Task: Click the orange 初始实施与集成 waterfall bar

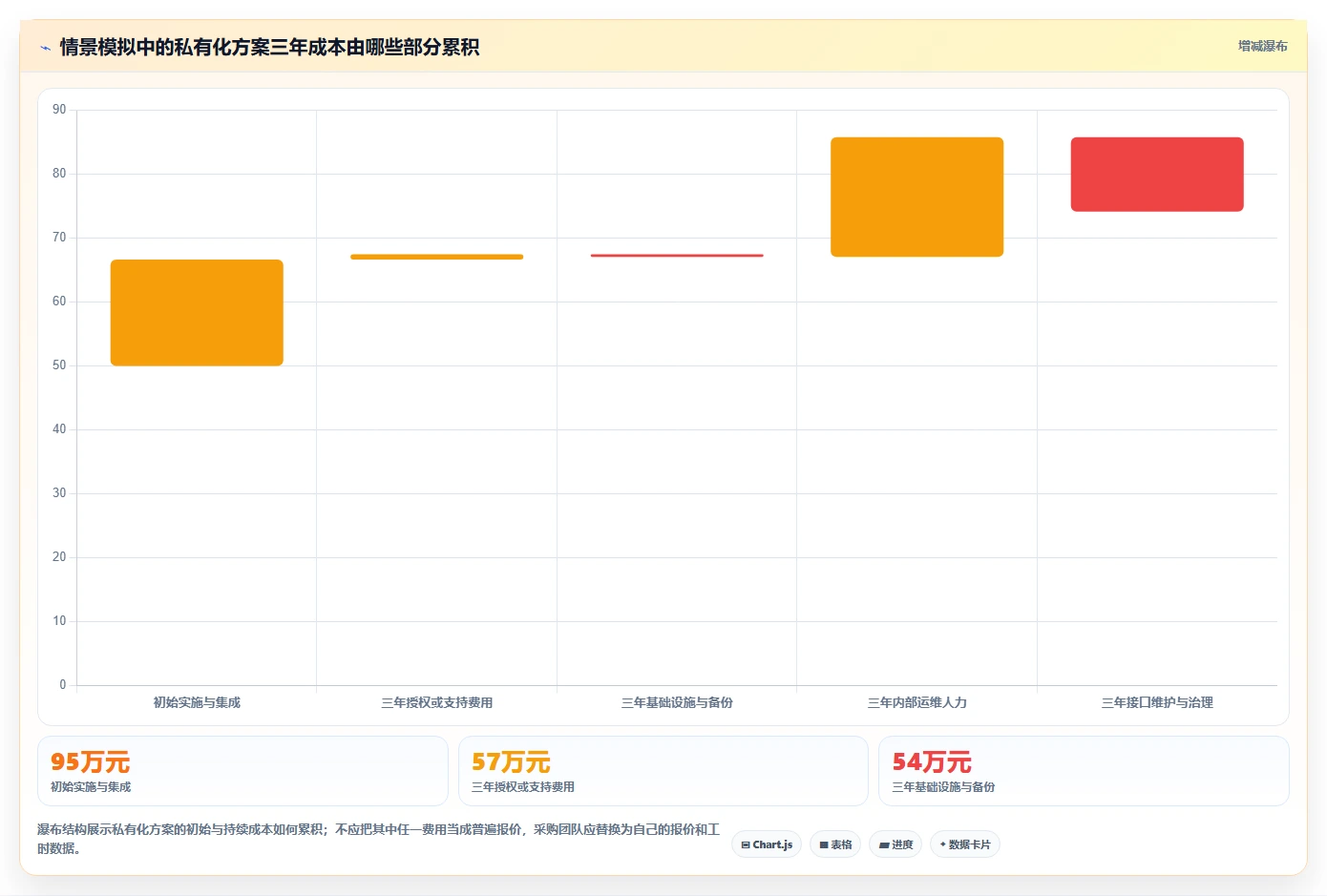Action: point(197,313)
